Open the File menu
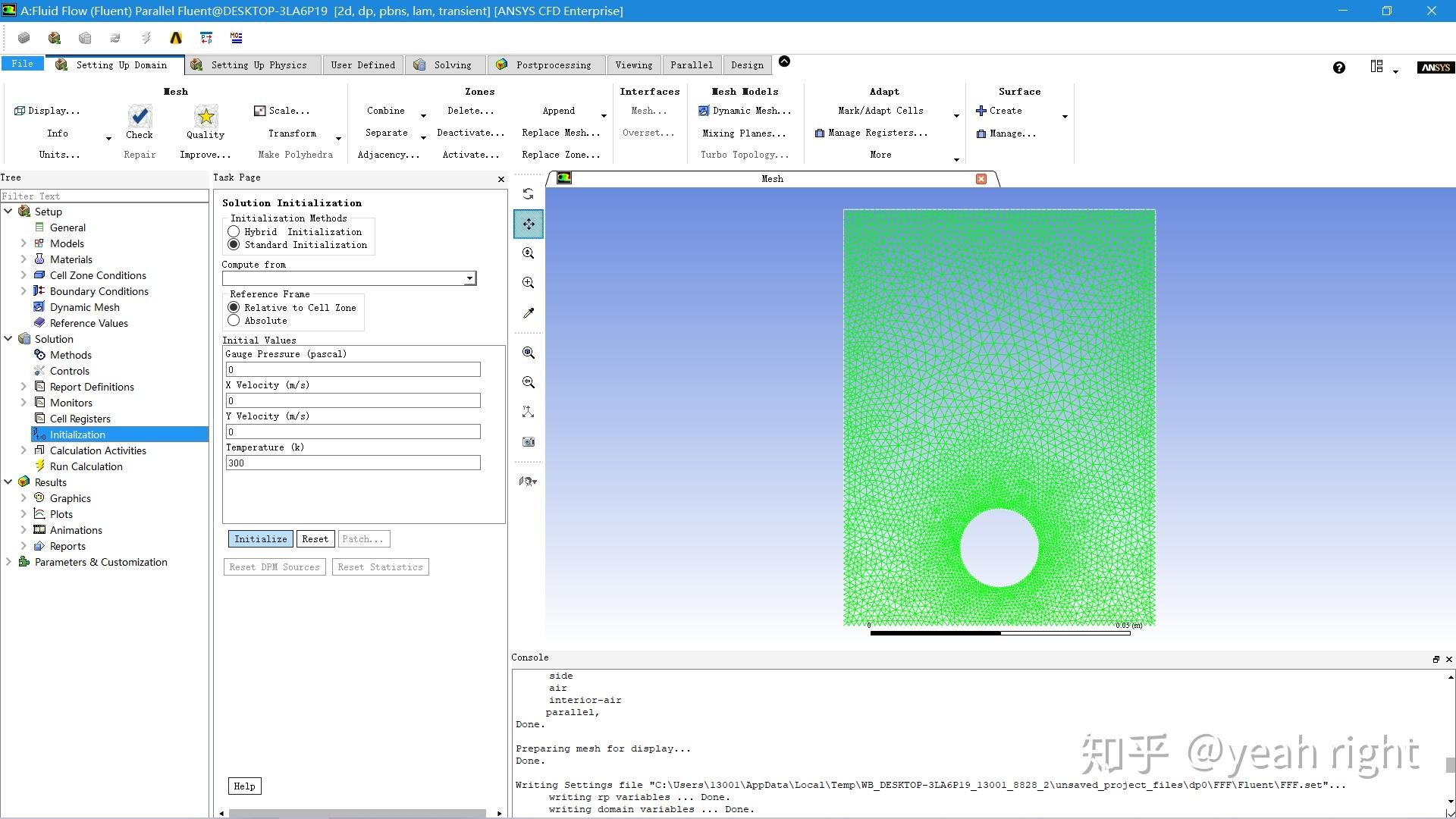The width and height of the screenshot is (1456, 819). 22,64
